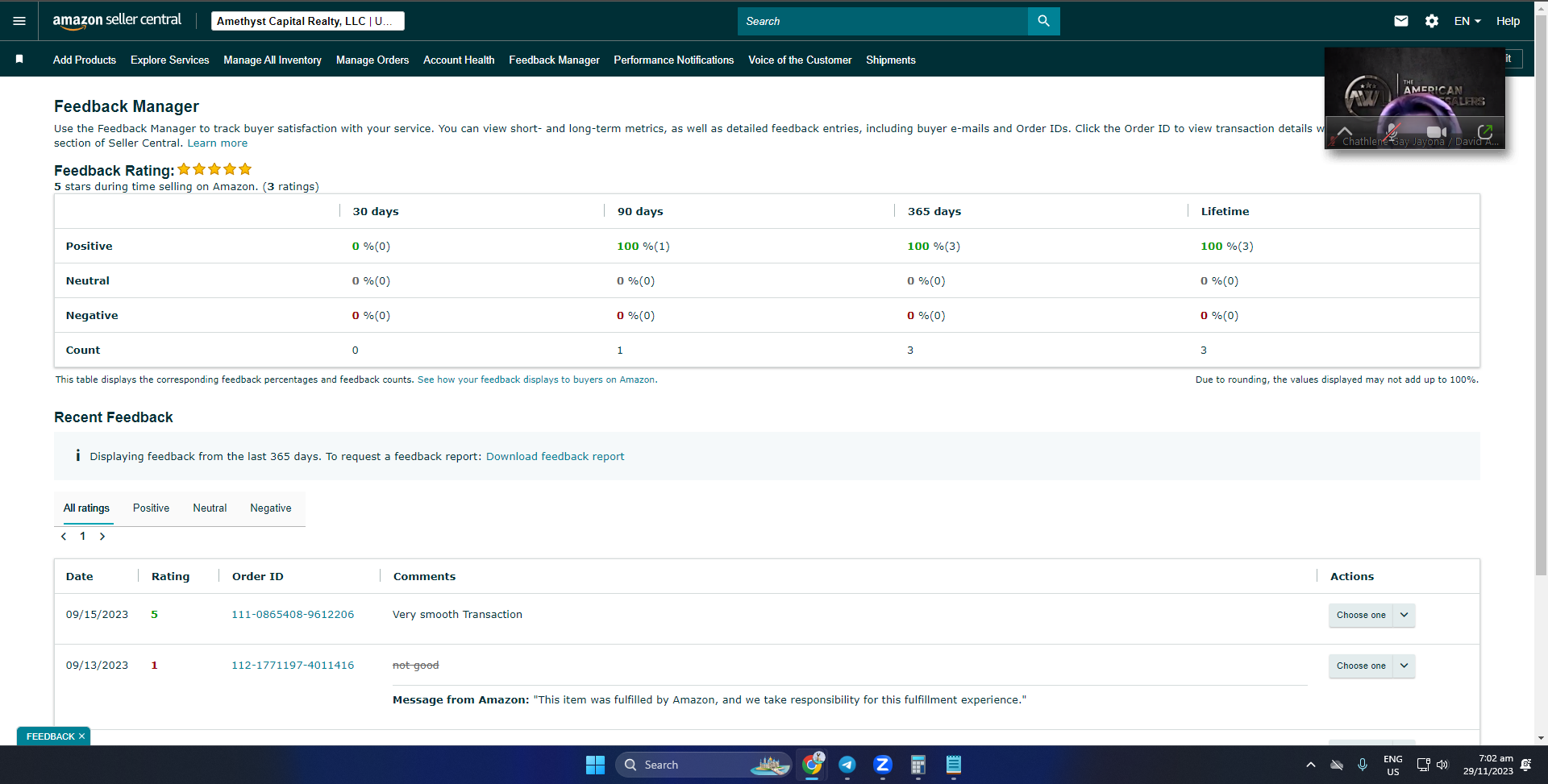Click the cloud sync tray icon
1548x784 pixels.
[1337, 765]
